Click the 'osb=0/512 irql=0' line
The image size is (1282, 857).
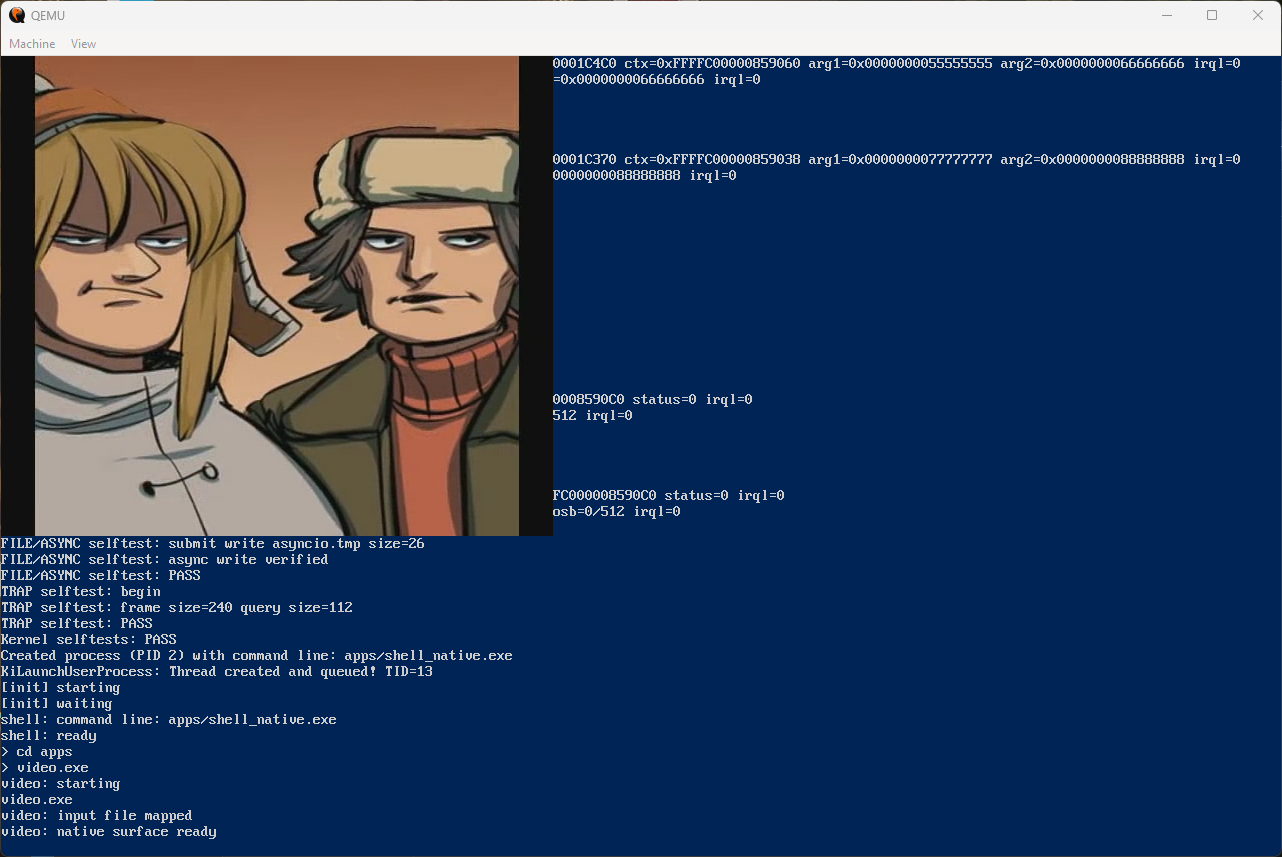click(x=617, y=512)
